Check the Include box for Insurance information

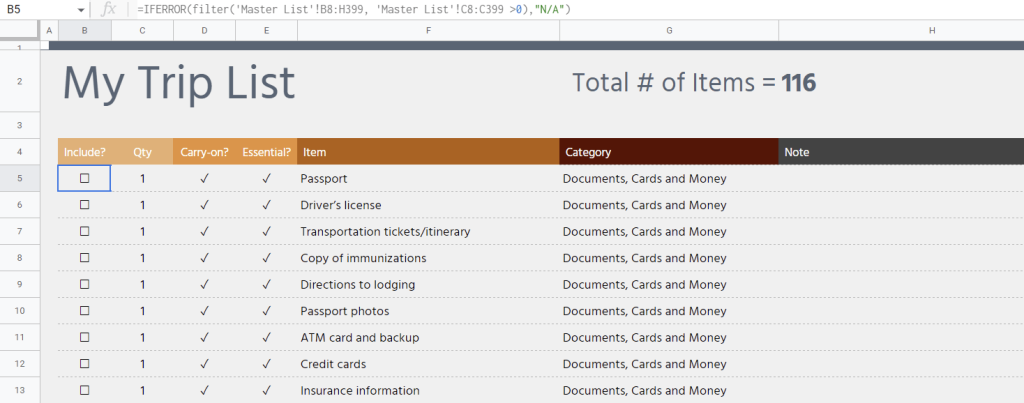tap(84, 390)
